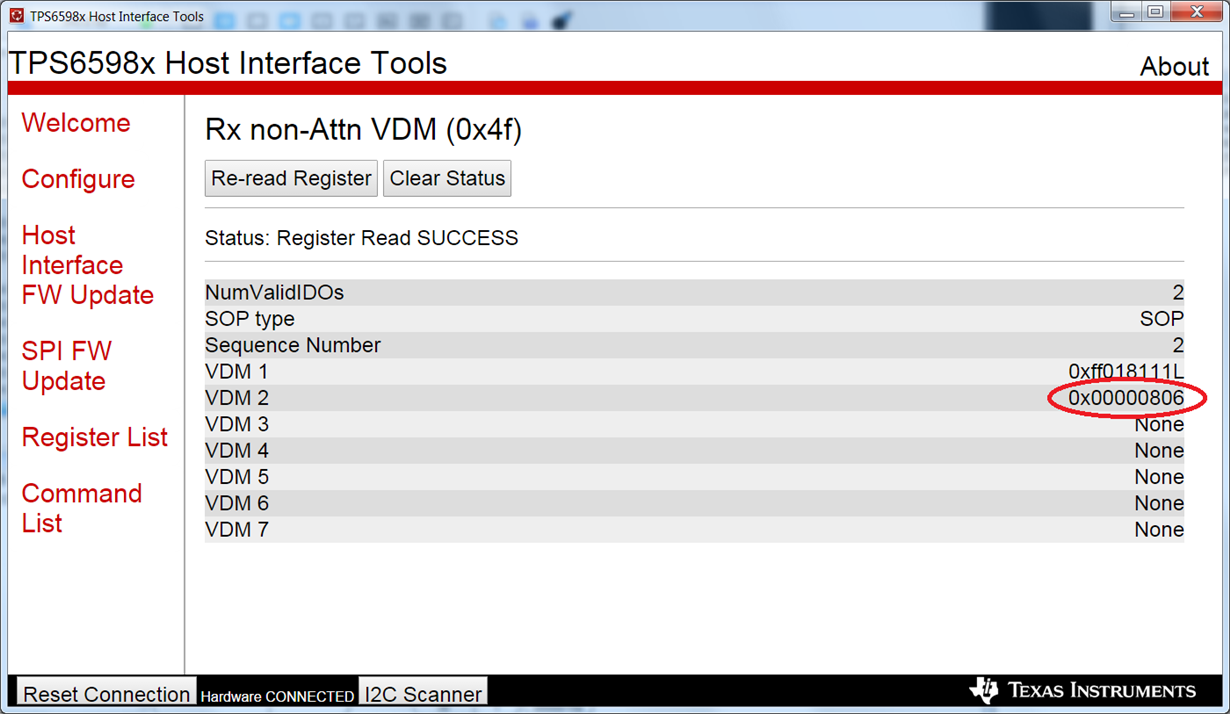1230x714 pixels.
Task: Click the Hardware CONNECTED status label
Action: [277, 696]
